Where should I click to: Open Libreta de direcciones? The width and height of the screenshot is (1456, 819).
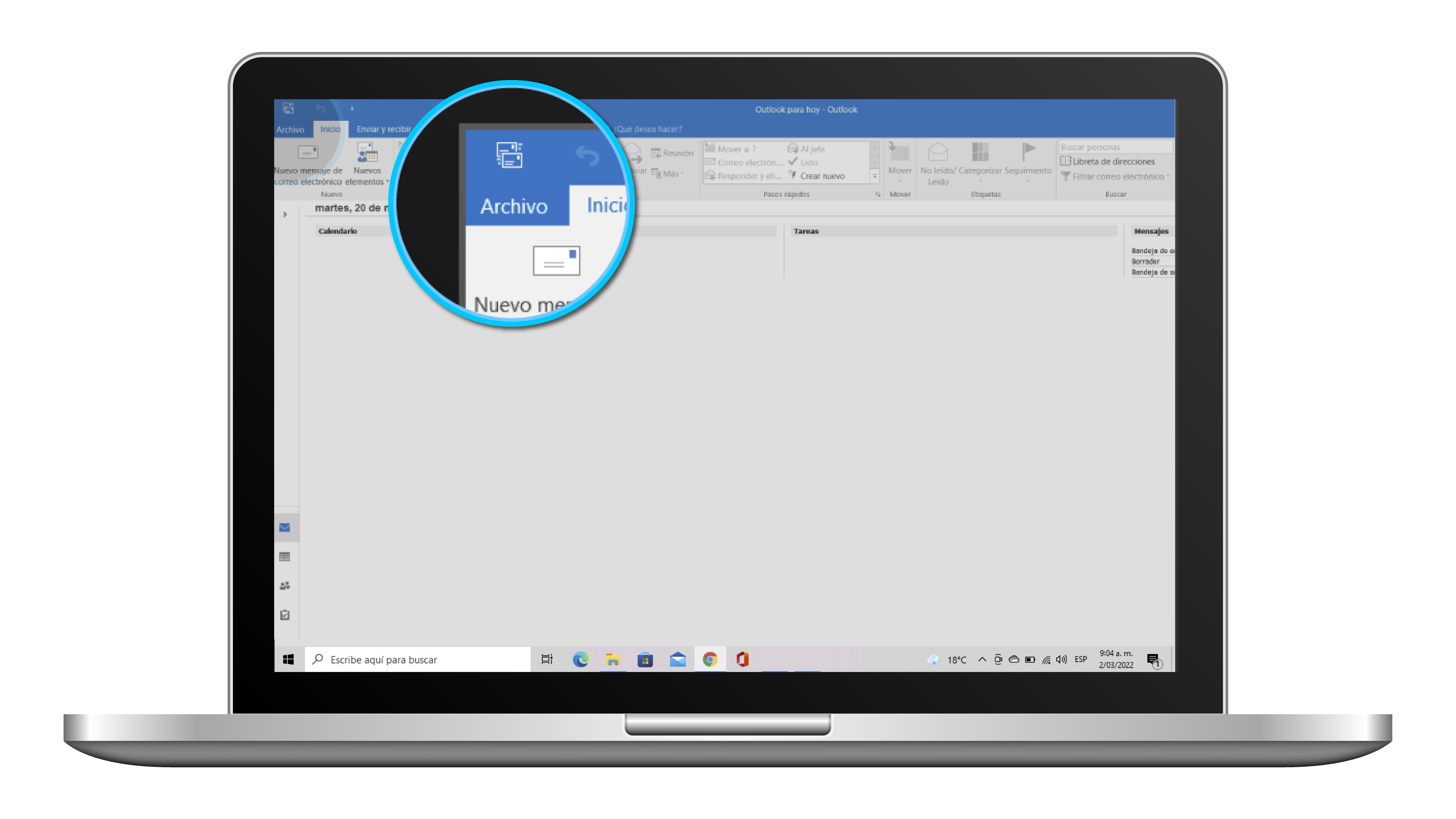(x=1107, y=162)
